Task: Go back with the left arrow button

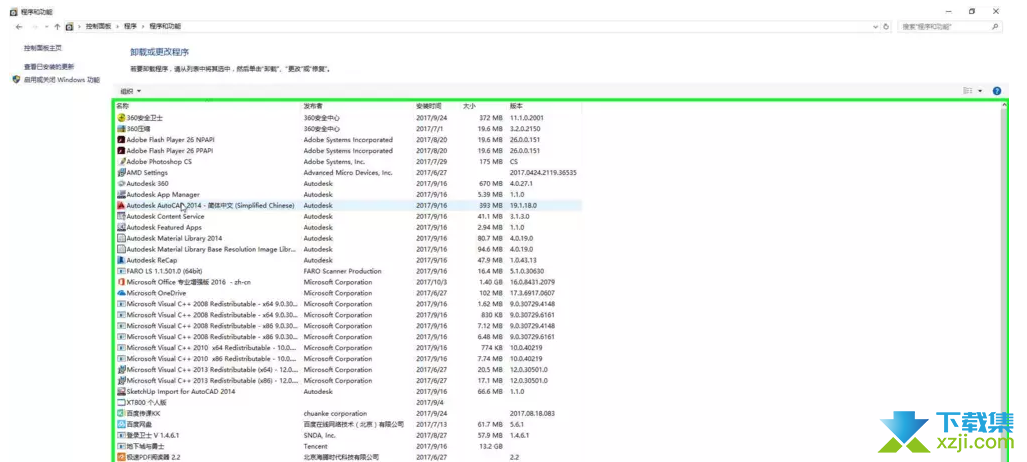Action: (19, 27)
